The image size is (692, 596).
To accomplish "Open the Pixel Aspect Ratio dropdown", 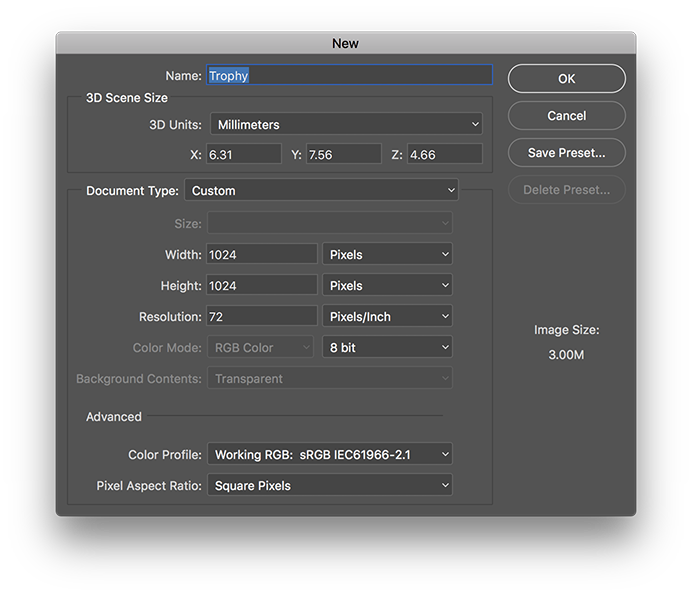I will click(x=329, y=486).
